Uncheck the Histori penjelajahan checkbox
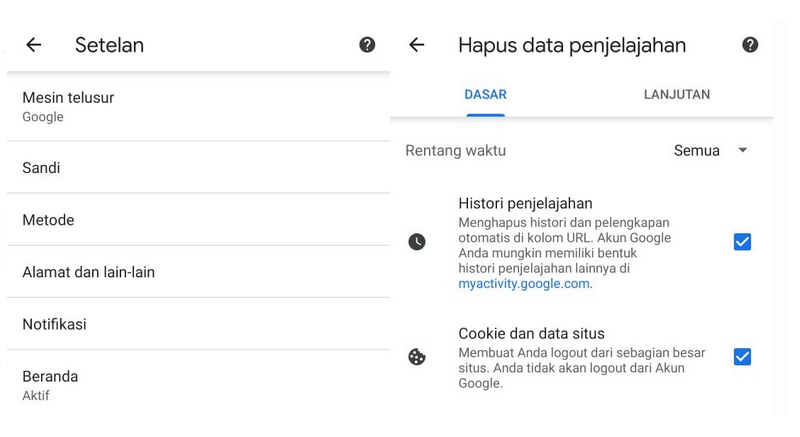 tap(742, 242)
